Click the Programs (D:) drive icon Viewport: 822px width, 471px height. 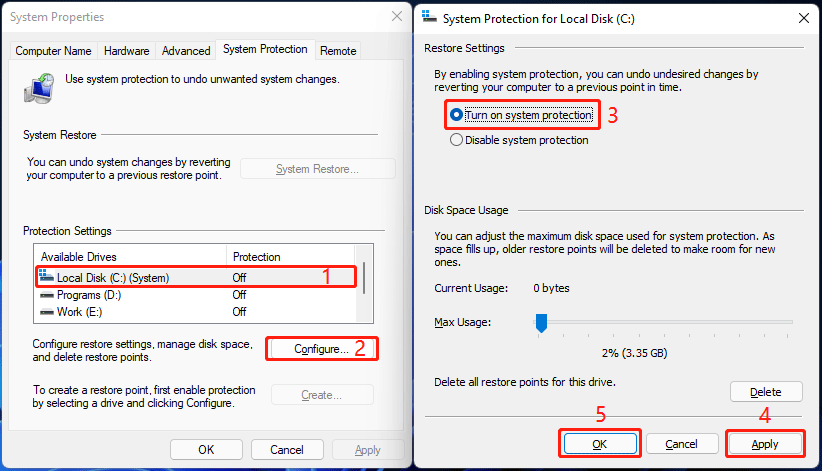pyautogui.click(x=46, y=295)
